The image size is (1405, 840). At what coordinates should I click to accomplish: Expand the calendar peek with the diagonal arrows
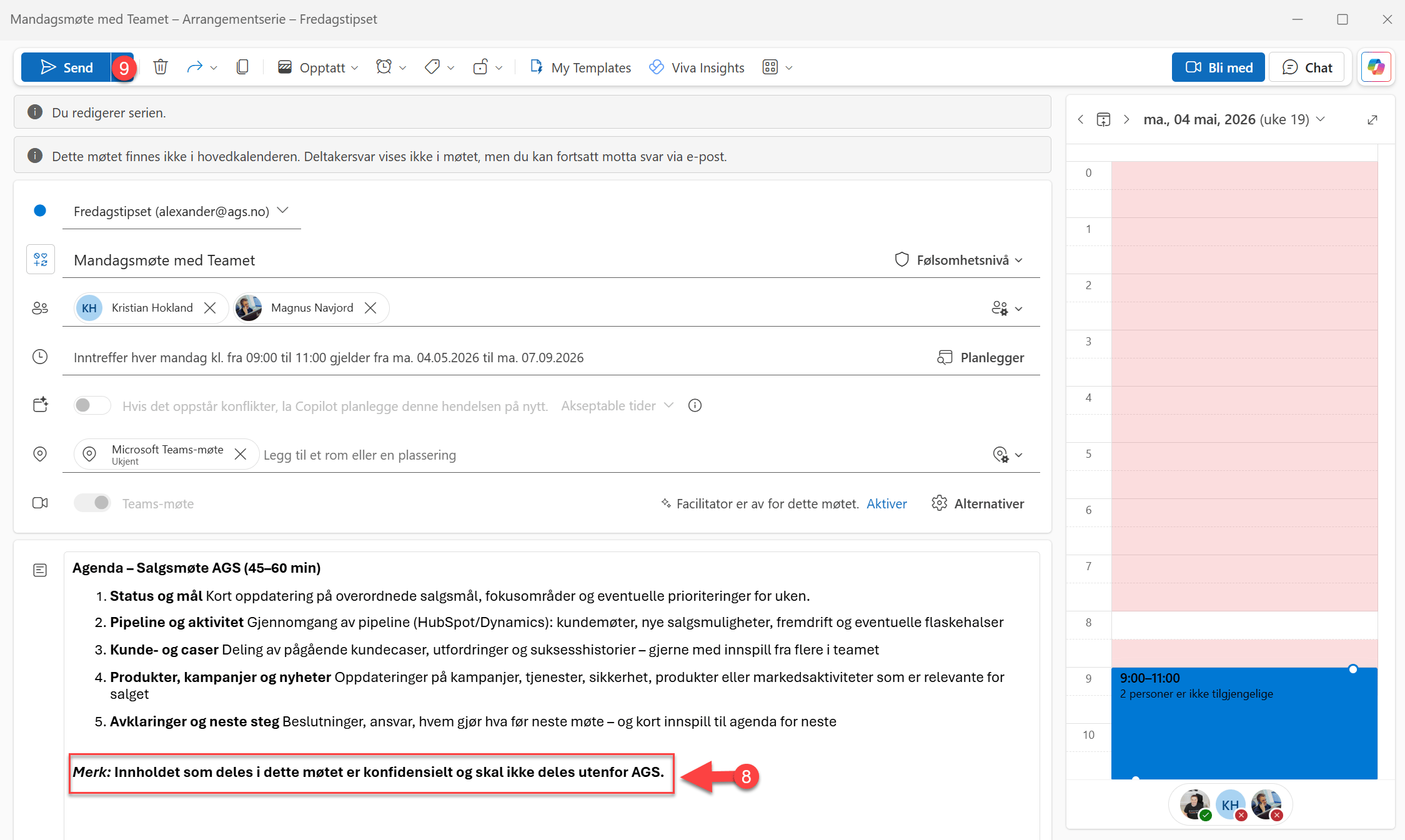(x=1372, y=119)
